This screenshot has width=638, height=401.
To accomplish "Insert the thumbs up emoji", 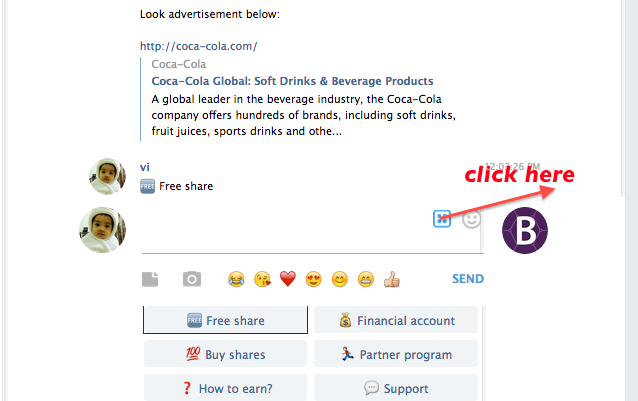I will click(x=392, y=279).
